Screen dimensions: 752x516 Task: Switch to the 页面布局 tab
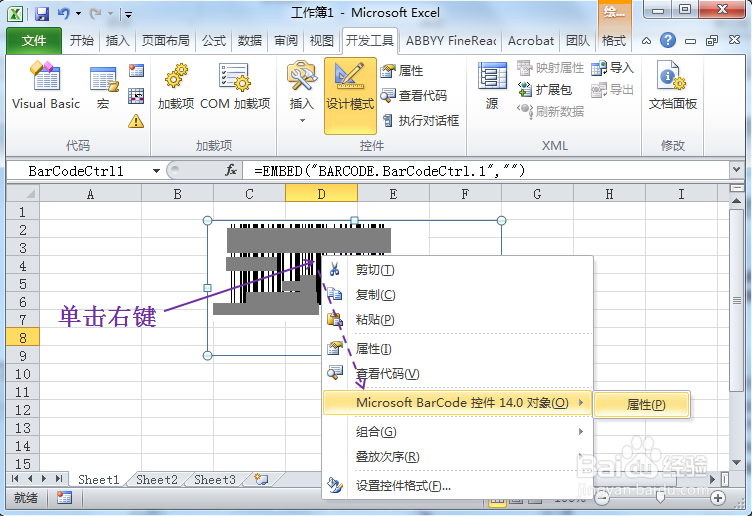pyautogui.click(x=166, y=41)
